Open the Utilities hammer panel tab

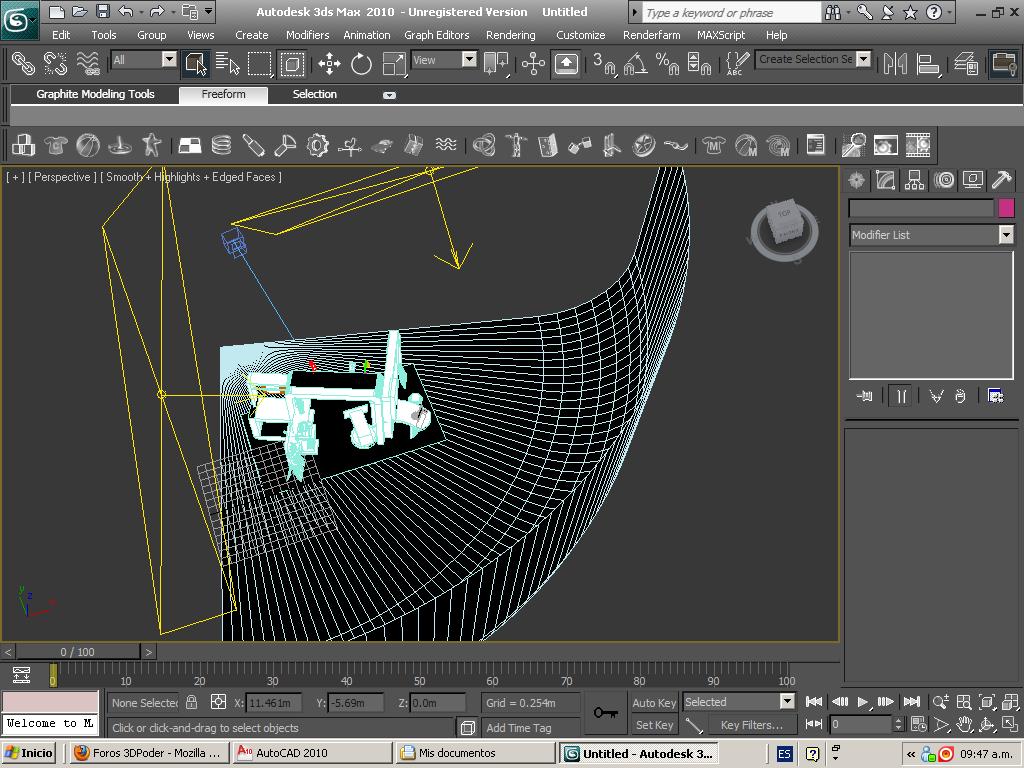[x=1002, y=180]
